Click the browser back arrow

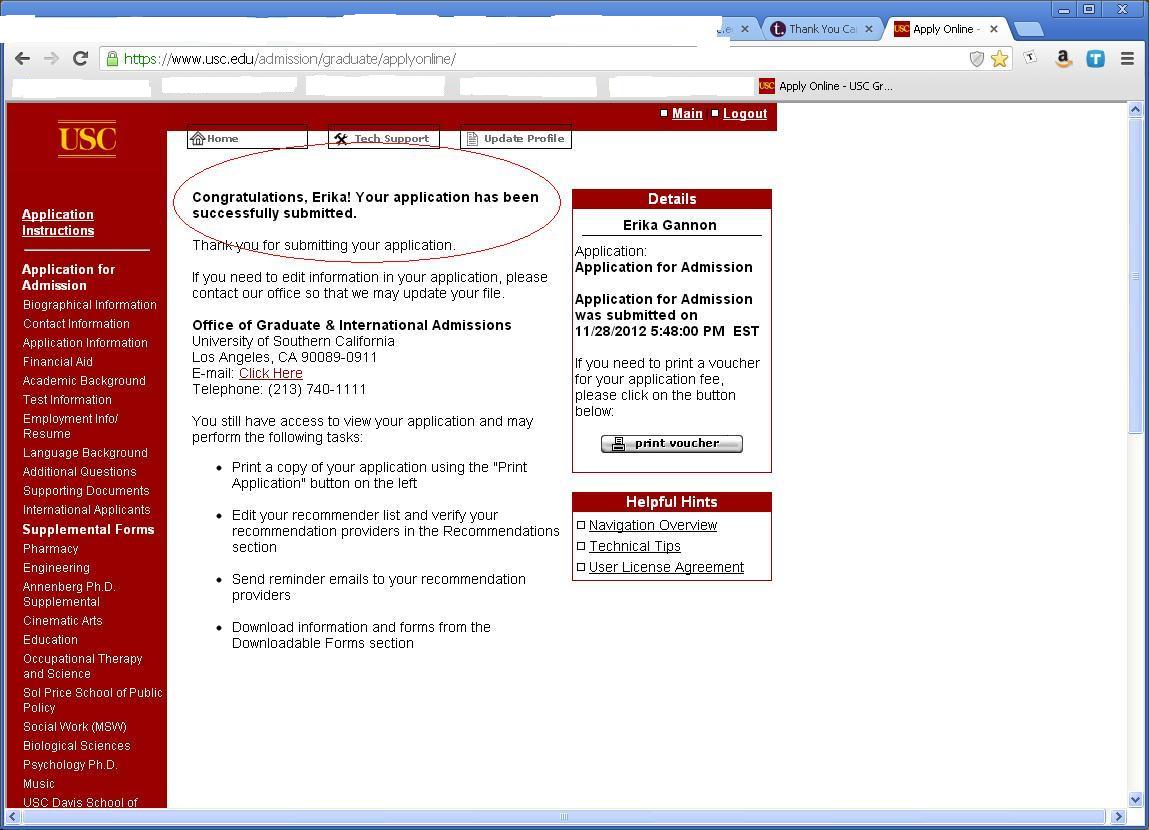coord(22,59)
